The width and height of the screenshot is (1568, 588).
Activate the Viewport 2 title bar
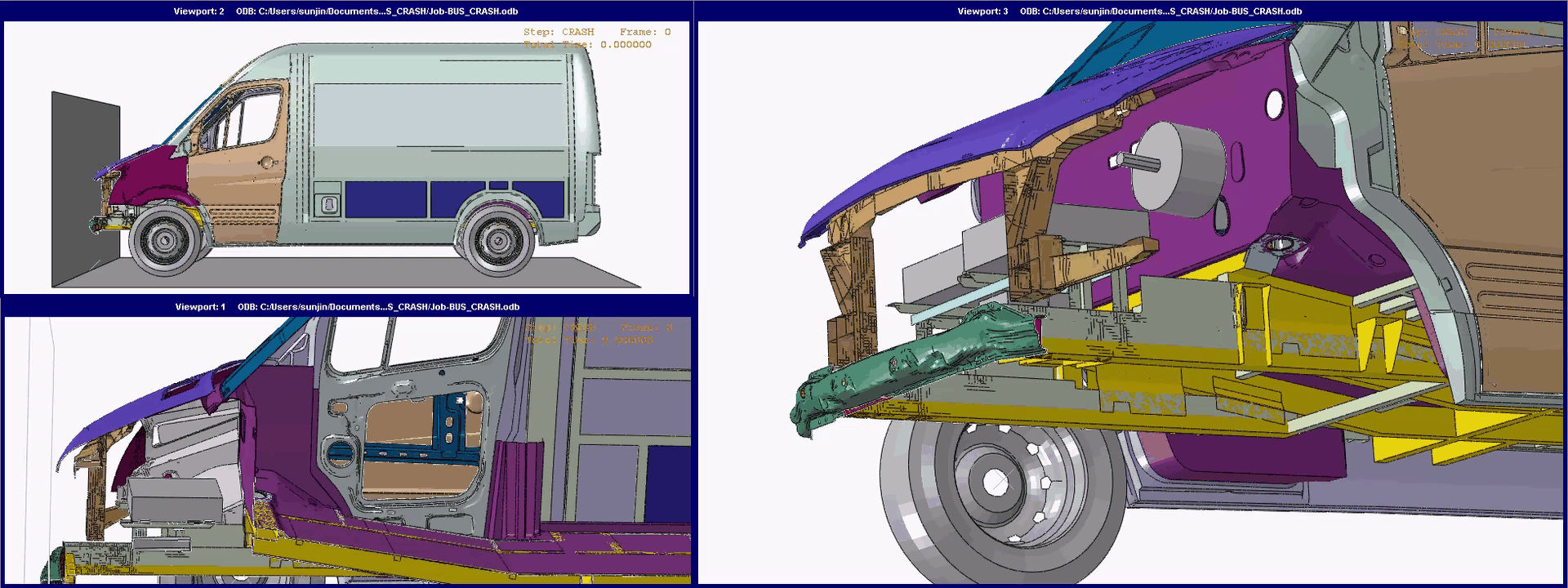pos(346,11)
